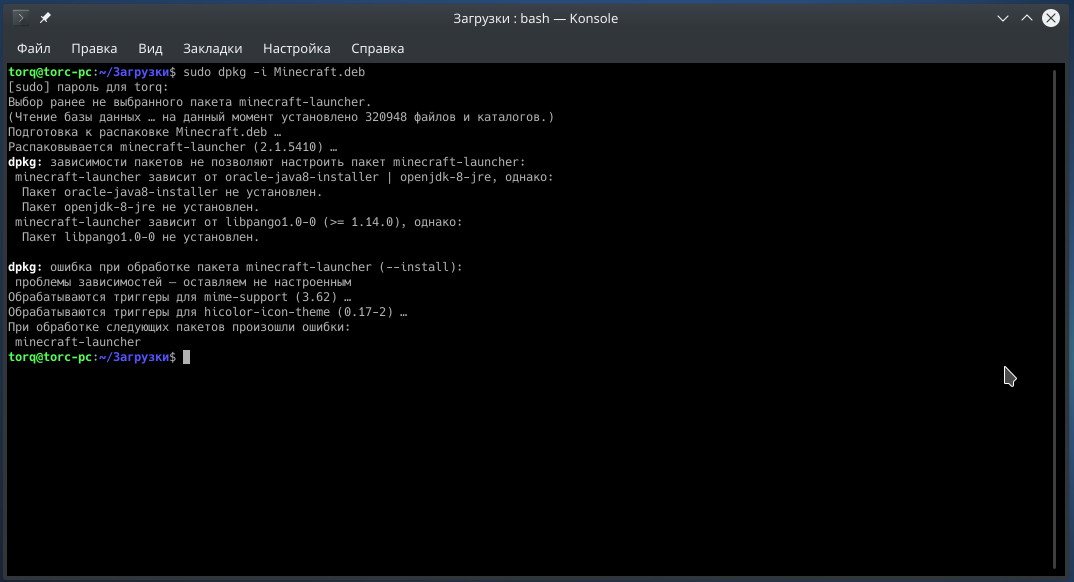Click the 'ошибка при обработке пакета' dpkg line
The width and height of the screenshot is (1074, 582).
point(235,267)
